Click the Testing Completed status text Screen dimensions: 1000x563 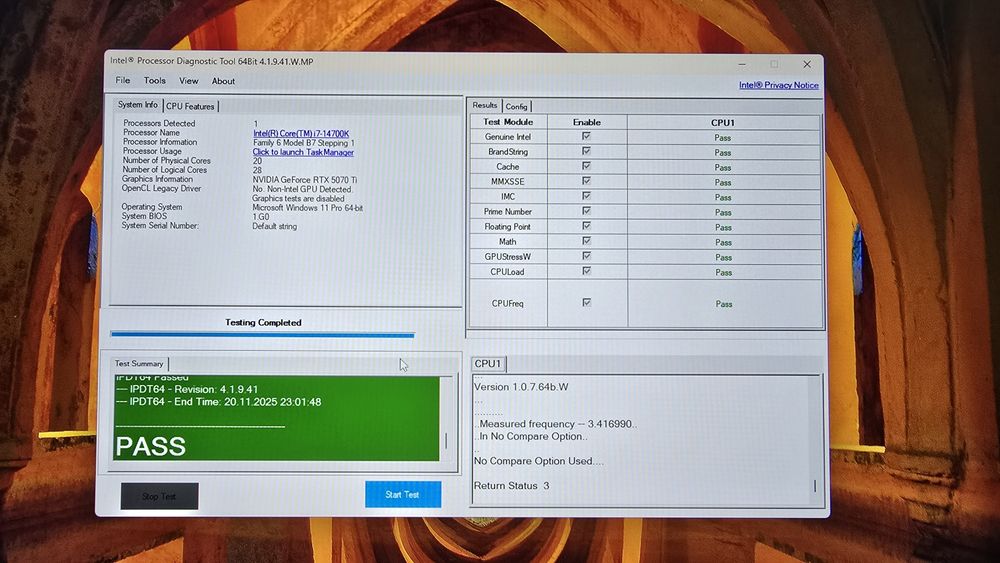pyautogui.click(x=263, y=323)
